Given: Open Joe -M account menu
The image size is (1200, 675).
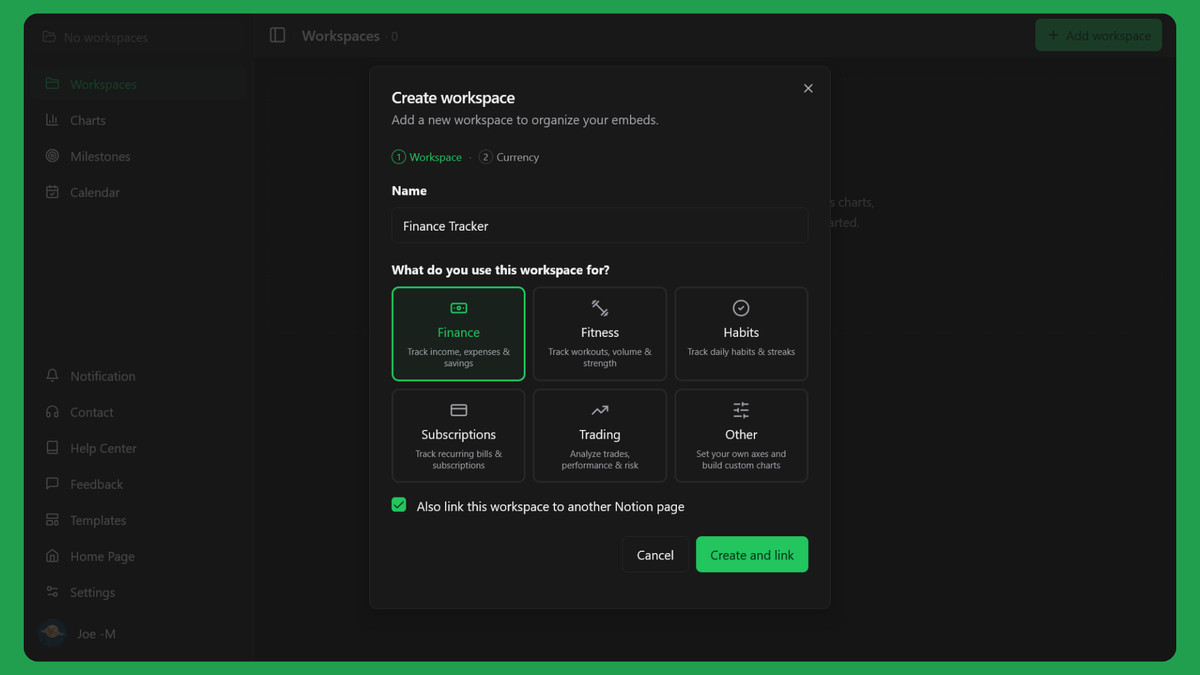Looking at the screenshot, I should 138,633.
